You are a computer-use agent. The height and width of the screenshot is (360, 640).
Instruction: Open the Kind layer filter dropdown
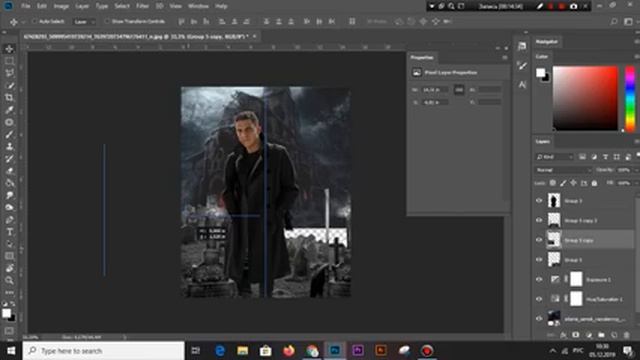[x=554, y=157]
